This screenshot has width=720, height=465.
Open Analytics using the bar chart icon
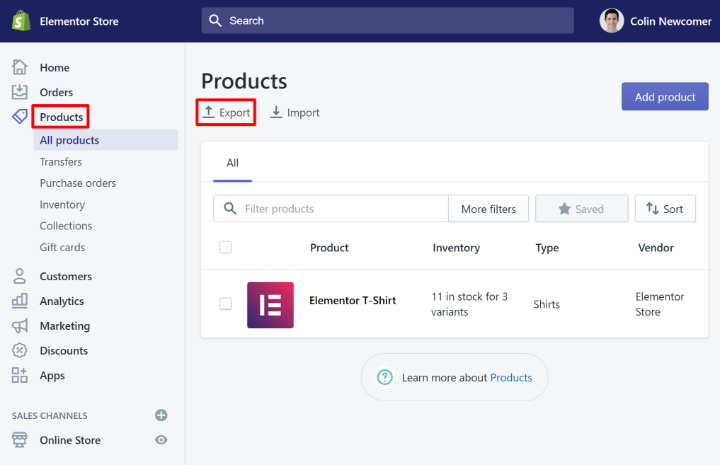[x=20, y=301]
